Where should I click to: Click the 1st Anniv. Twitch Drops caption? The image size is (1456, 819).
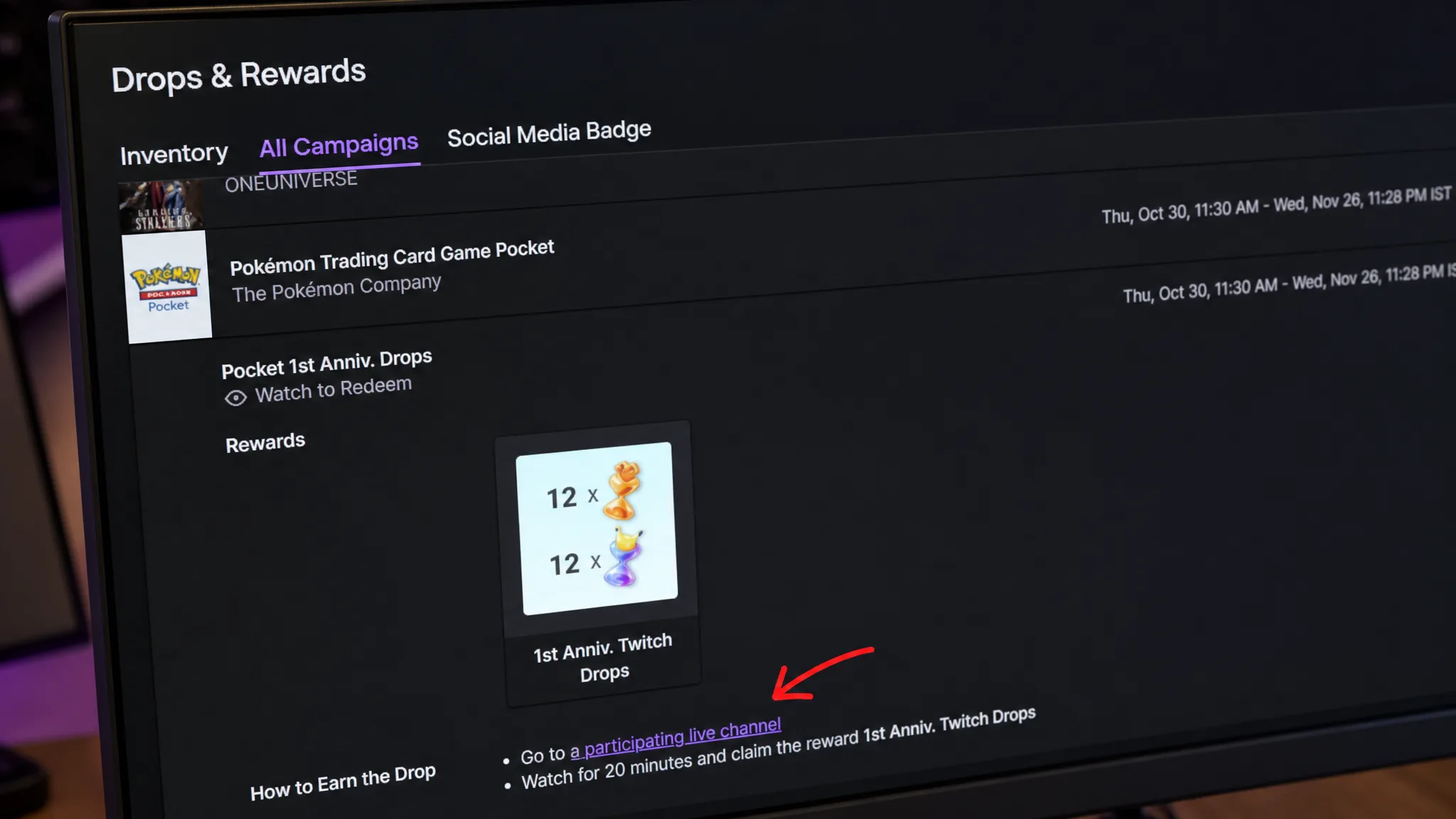tap(603, 658)
